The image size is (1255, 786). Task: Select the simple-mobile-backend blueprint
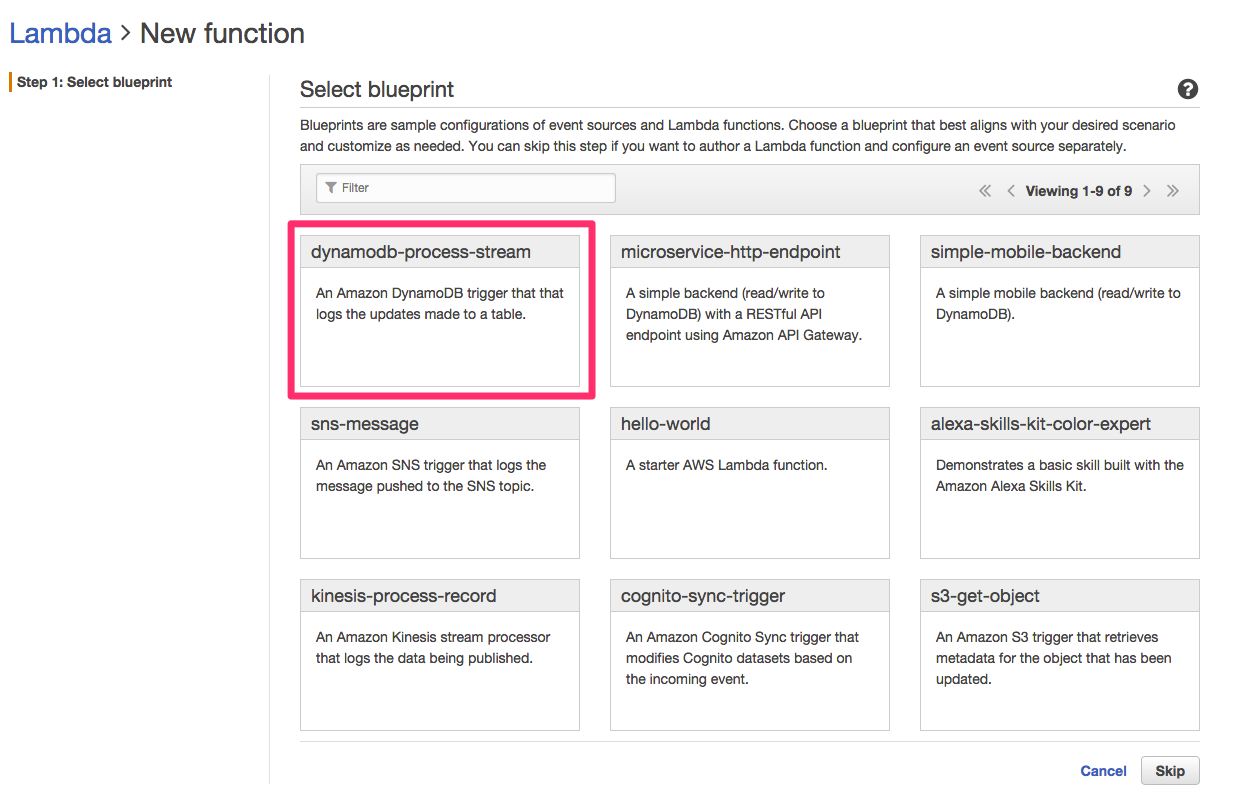[1059, 310]
